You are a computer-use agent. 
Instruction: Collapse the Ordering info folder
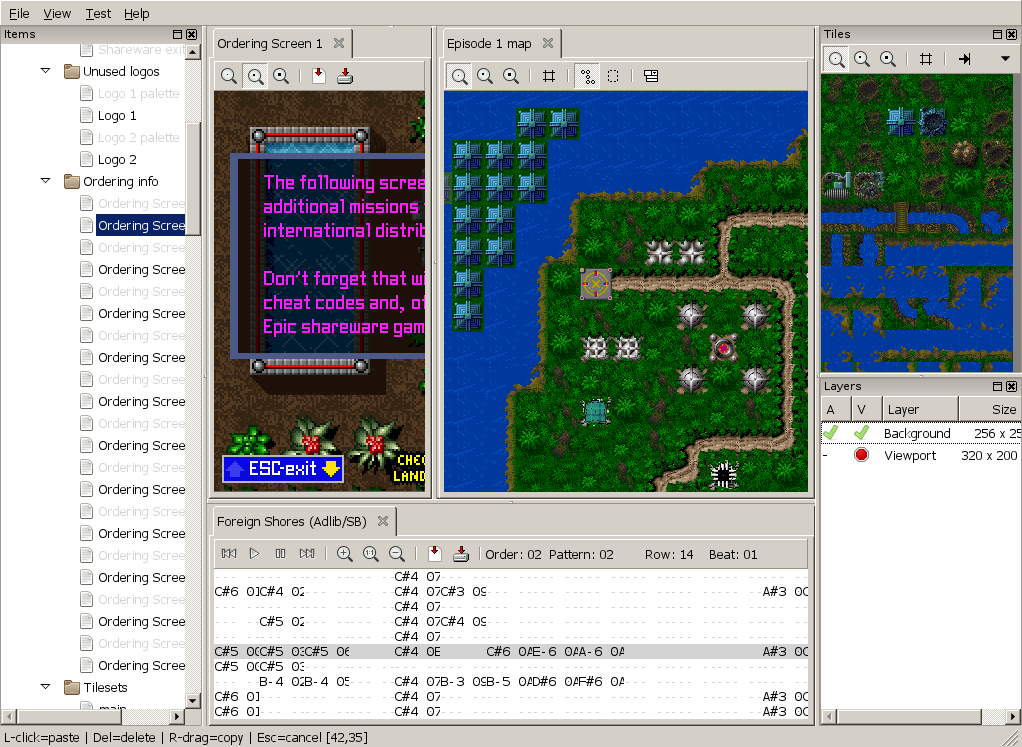point(46,181)
